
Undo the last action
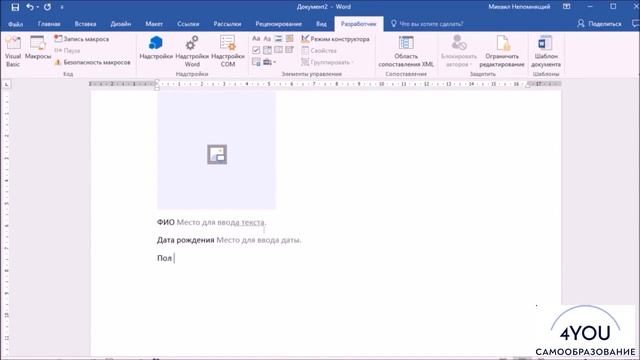(30, 7)
